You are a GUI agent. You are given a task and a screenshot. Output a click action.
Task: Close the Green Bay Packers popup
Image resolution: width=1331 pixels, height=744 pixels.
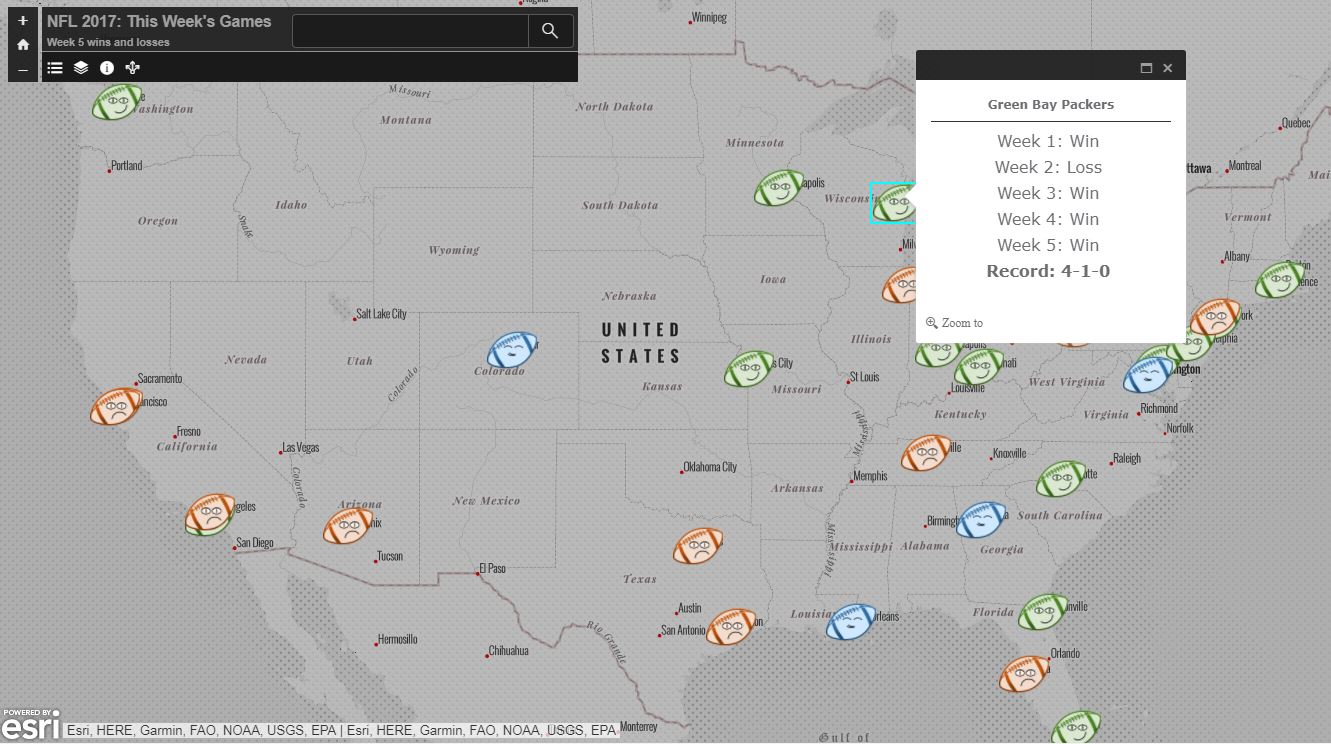[x=1167, y=68]
